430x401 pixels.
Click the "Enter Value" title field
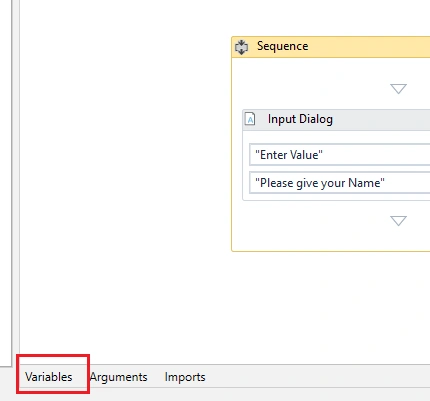340,155
